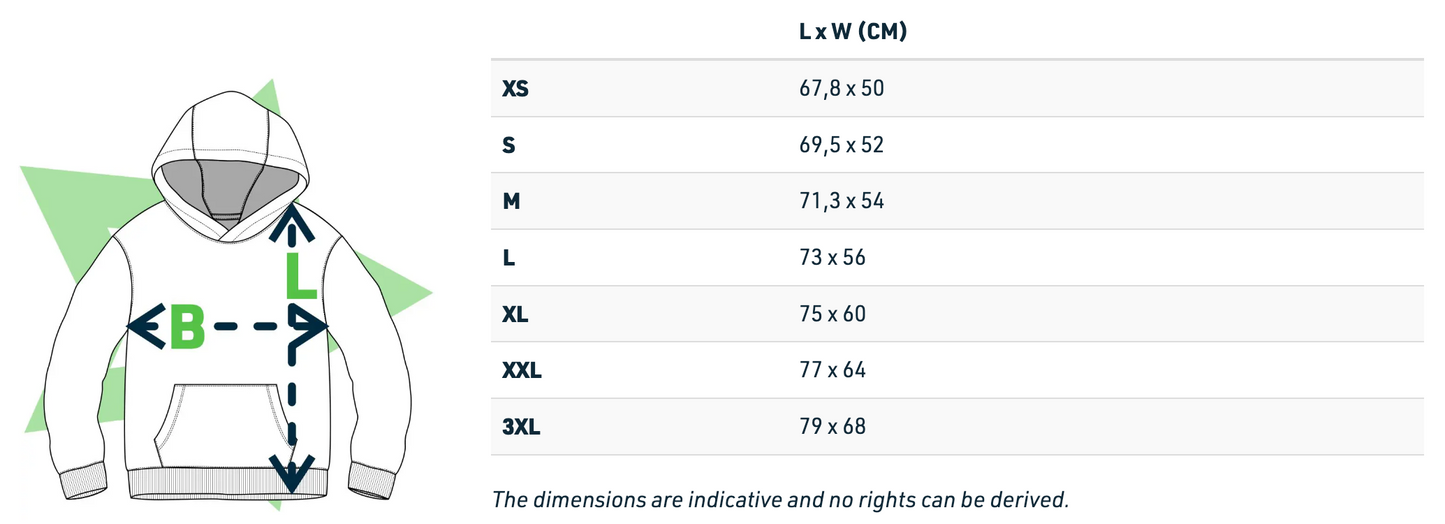Select the XL size row label
The height and width of the screenshot is (524, 1445).
point(515,314)
